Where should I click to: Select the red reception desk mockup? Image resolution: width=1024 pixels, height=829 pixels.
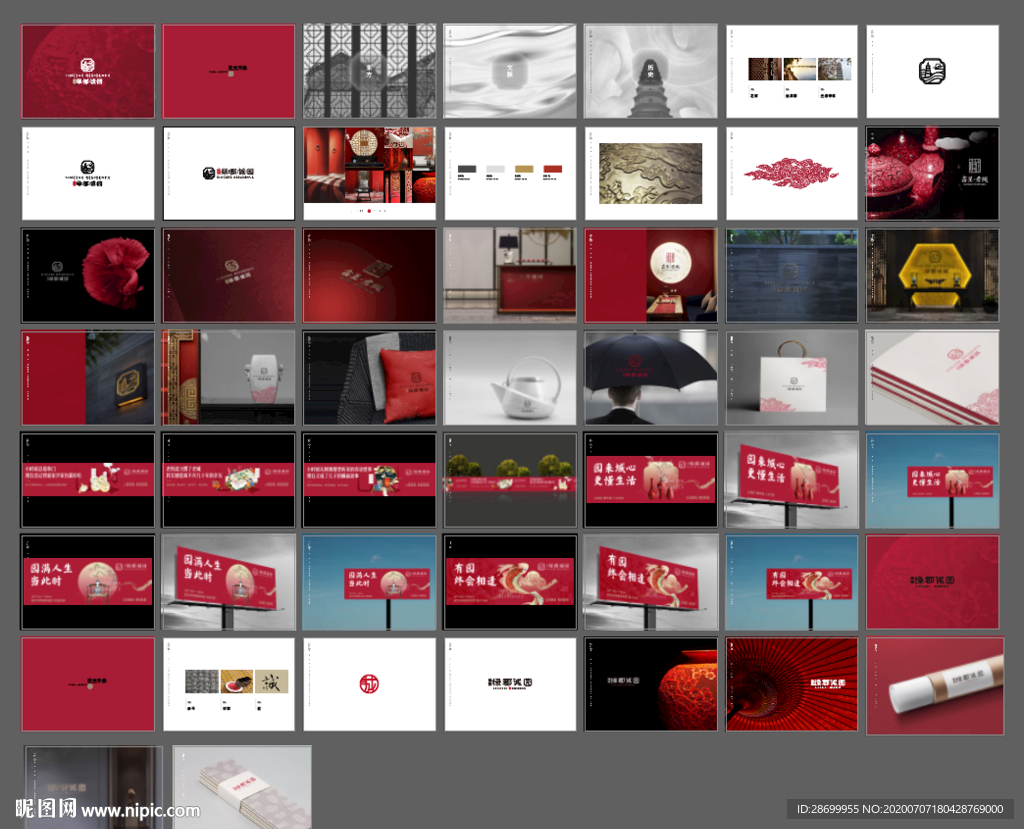[510, 275]
